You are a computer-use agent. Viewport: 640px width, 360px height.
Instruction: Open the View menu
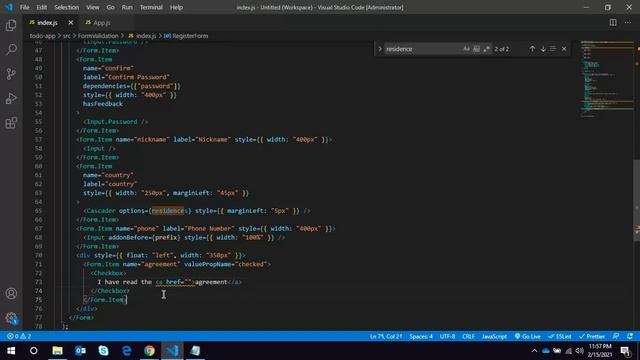click(x=93, y=7)
